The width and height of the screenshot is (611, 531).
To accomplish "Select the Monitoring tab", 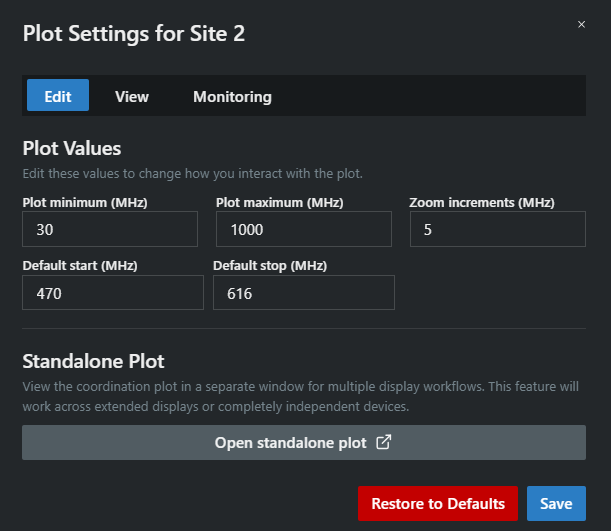I will coord(232,96).
